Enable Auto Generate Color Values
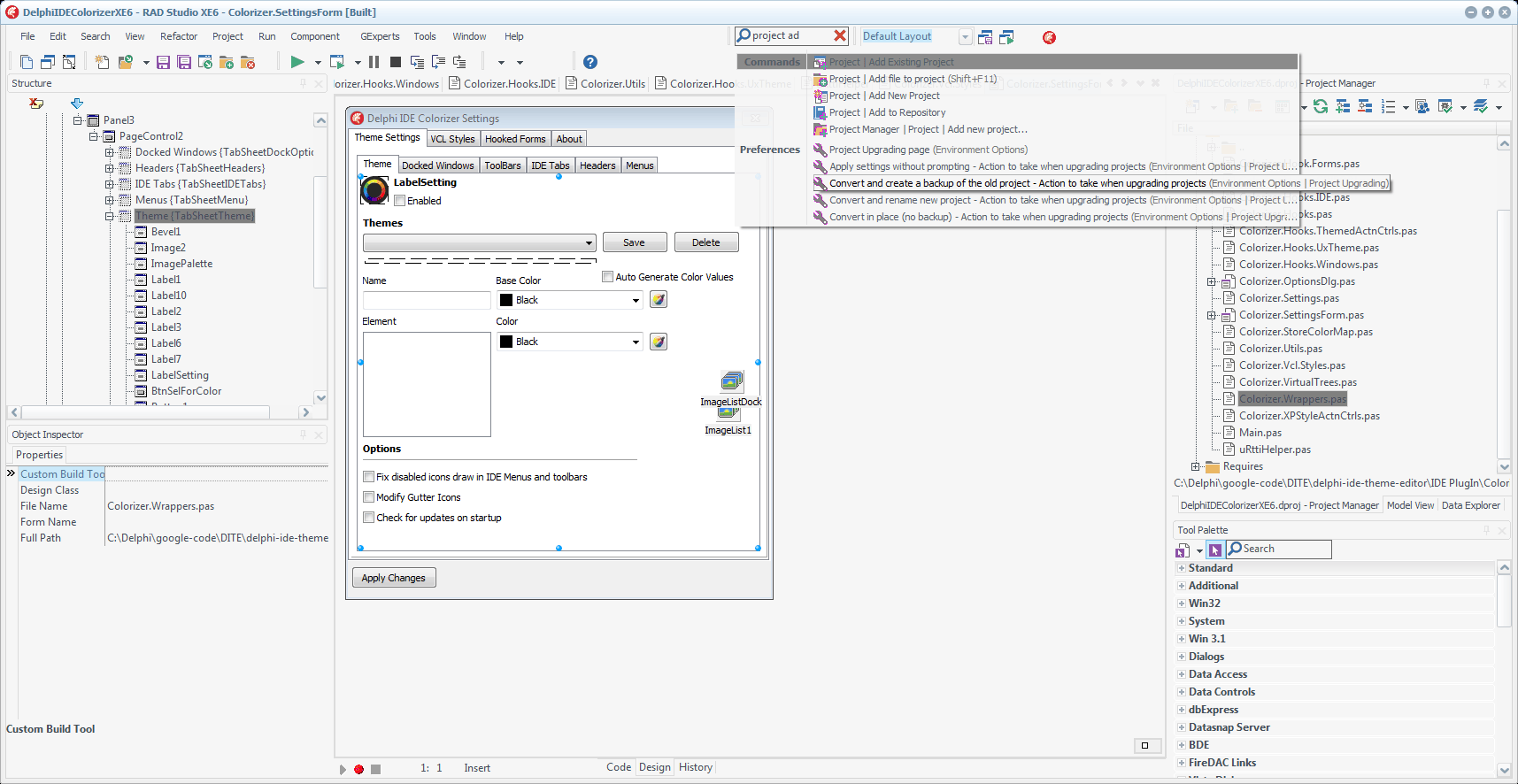The height and width of the screenshot is (784, 1518). point(608,277)
